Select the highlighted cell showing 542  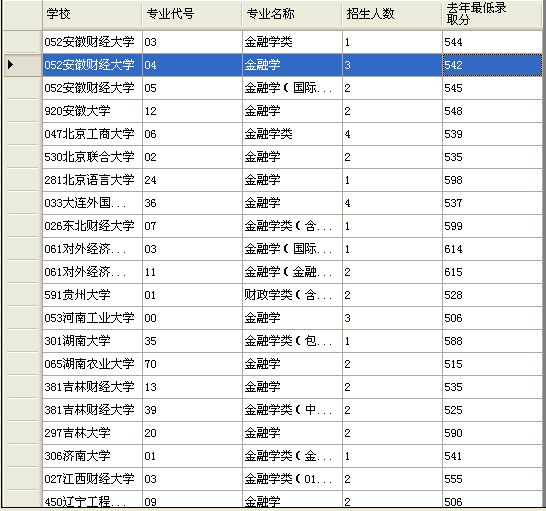492,65
